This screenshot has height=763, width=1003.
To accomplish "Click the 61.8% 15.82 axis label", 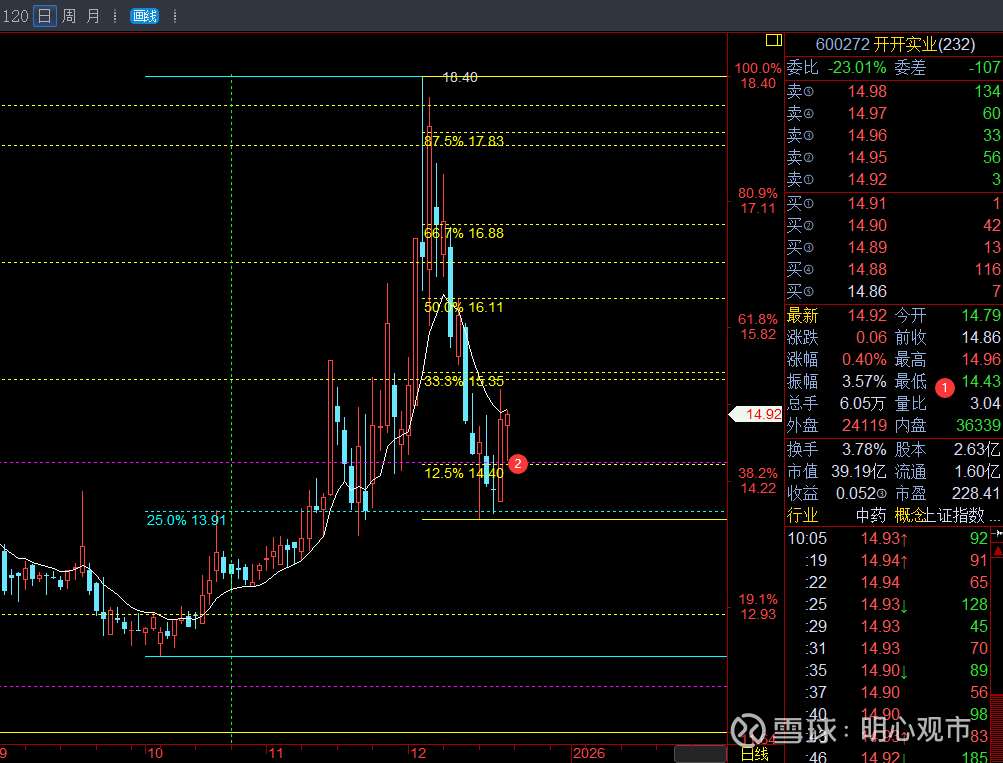I will point(758,327).
